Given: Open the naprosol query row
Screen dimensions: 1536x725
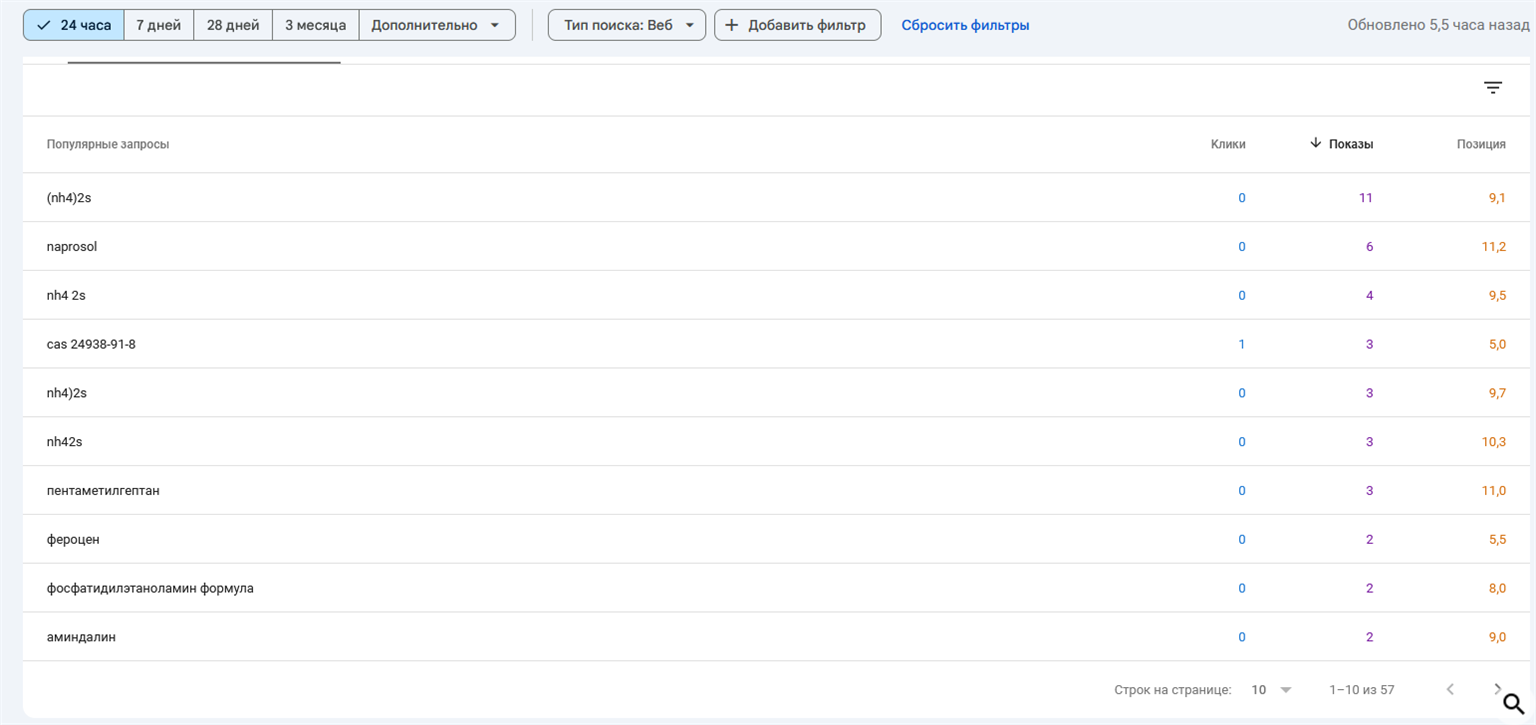Looking at the screenshot, I should (x=72, y=246).
